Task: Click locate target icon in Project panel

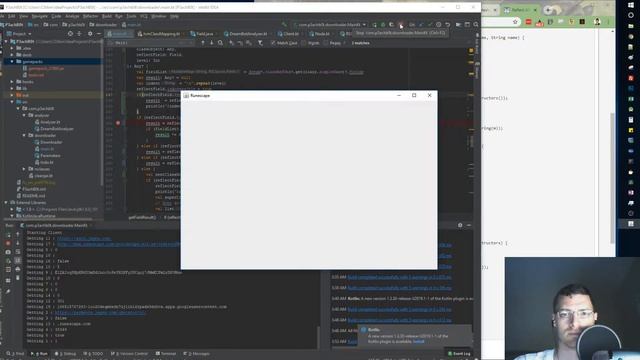Action: pos(70,34)
